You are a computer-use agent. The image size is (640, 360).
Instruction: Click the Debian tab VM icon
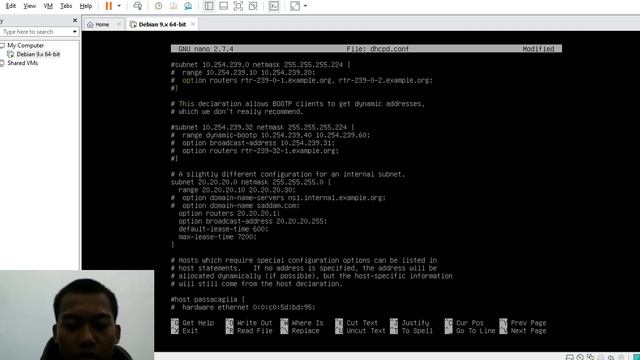point(133,24)
